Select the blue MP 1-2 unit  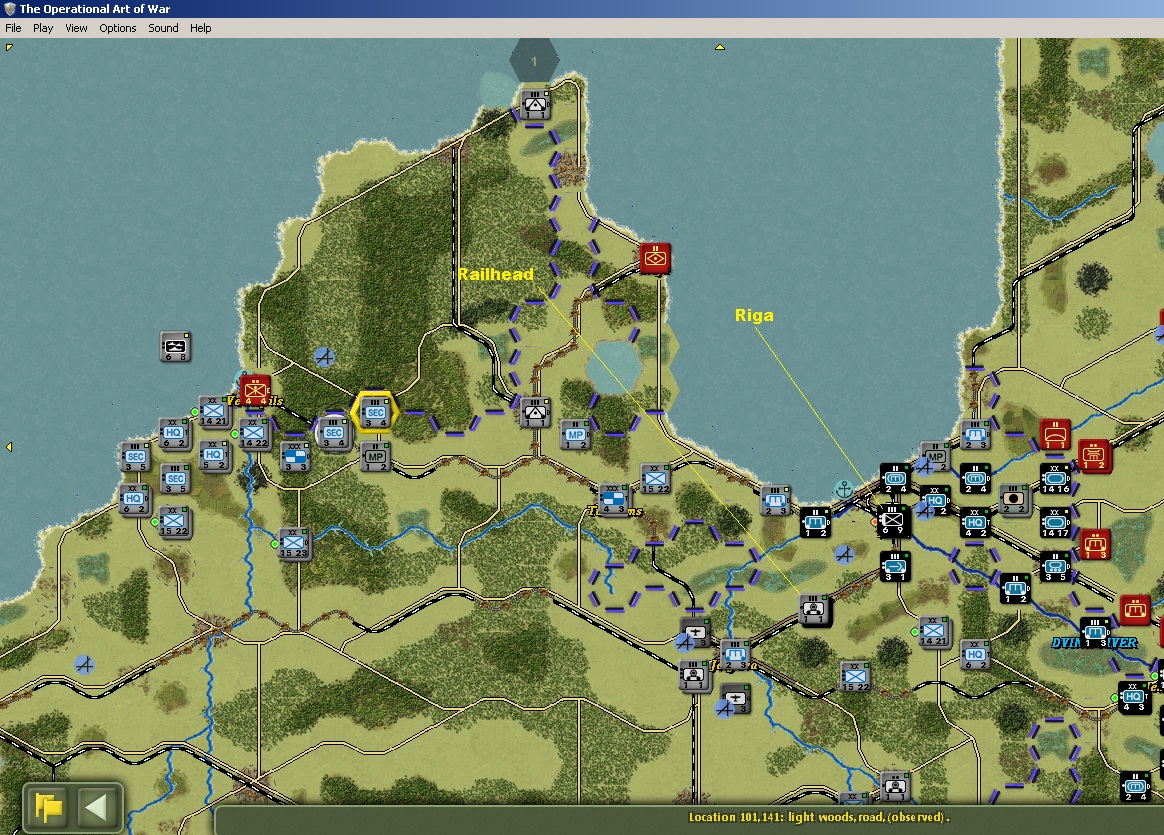click(x=575, y=434)
